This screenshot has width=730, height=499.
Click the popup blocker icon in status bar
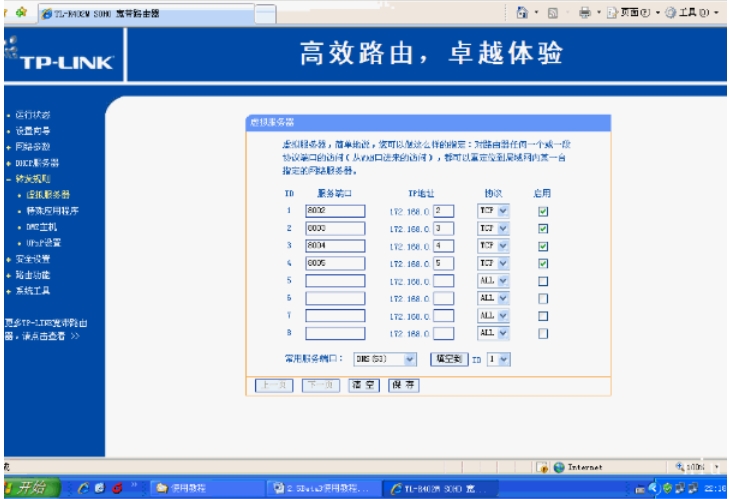542,467
